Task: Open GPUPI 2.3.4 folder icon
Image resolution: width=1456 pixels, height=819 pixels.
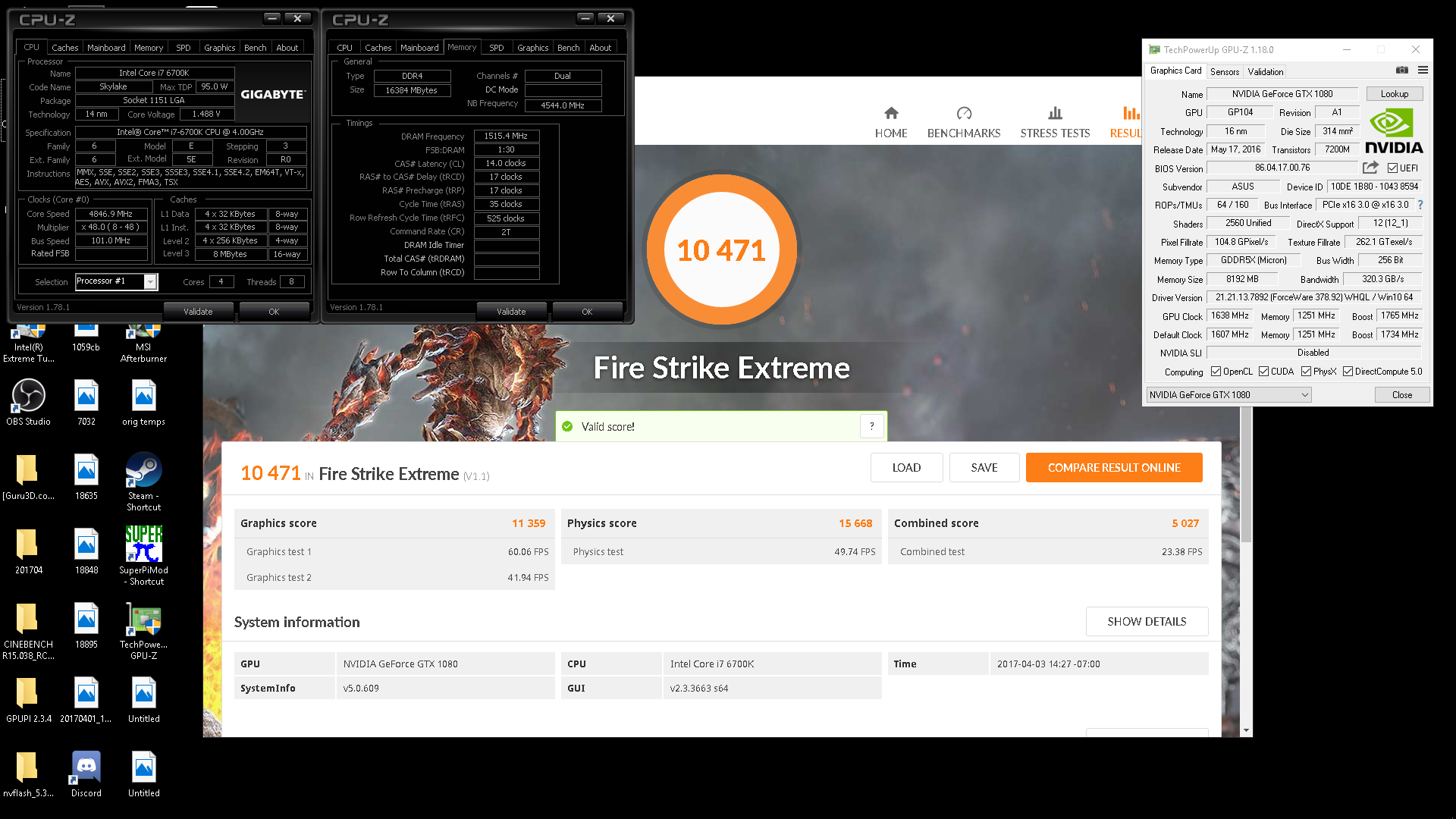Action: [29, 700]
